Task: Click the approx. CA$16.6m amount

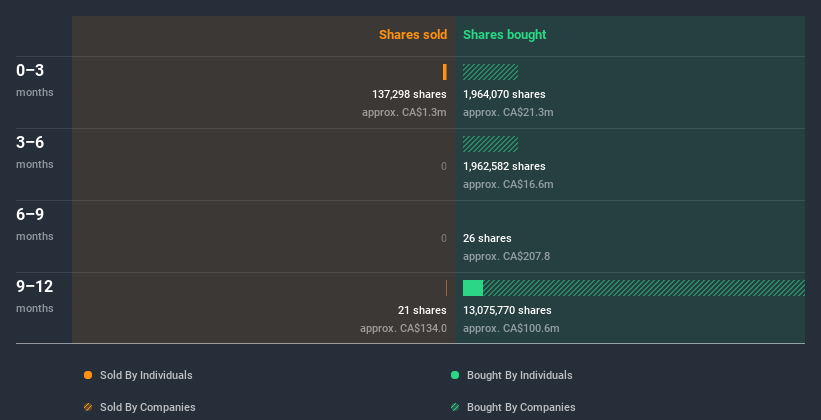Action: pyautogui.click(x=508, y=184)
